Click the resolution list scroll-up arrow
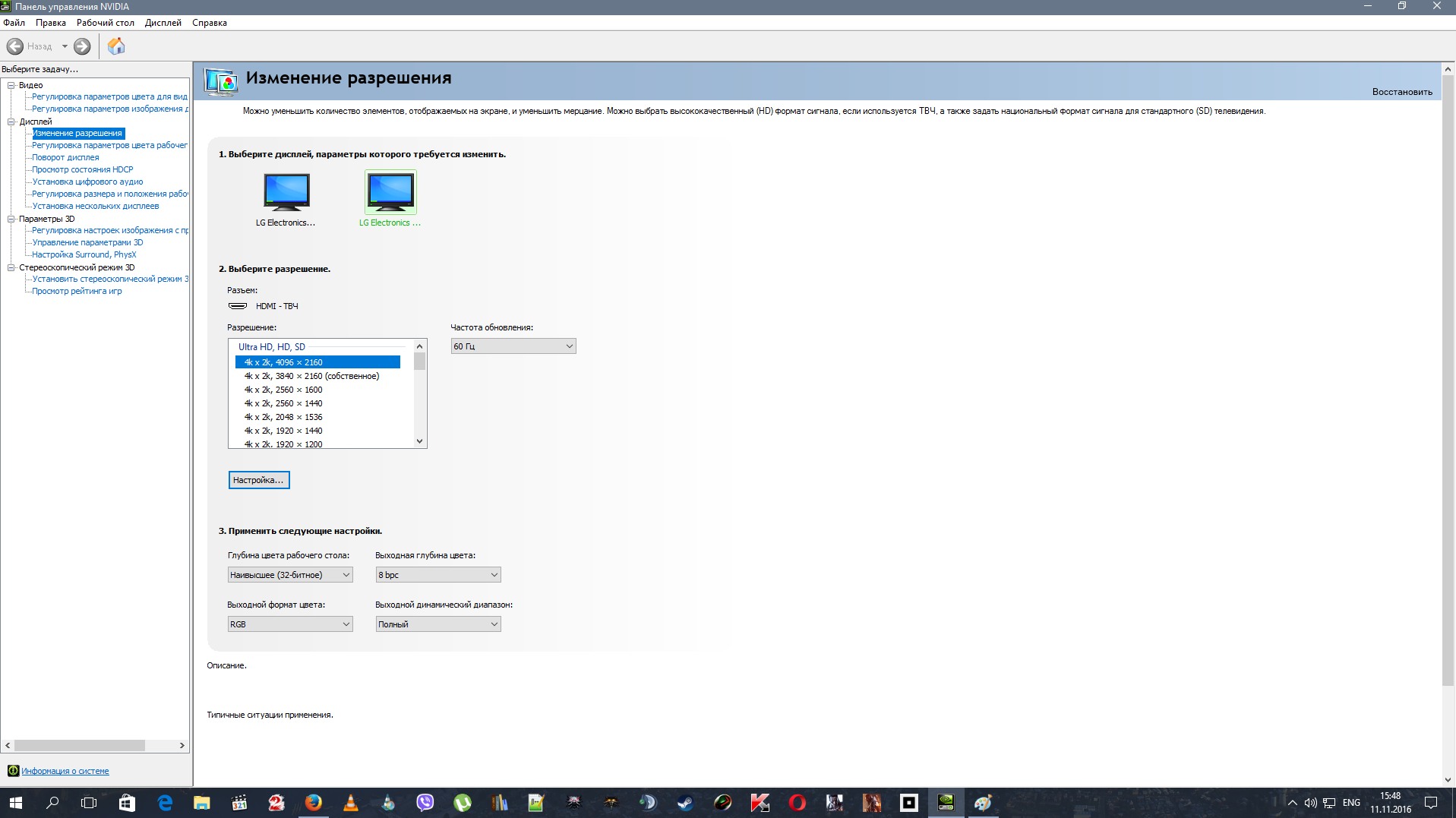This screenshot has height=818, width=1456. point(419,346)
